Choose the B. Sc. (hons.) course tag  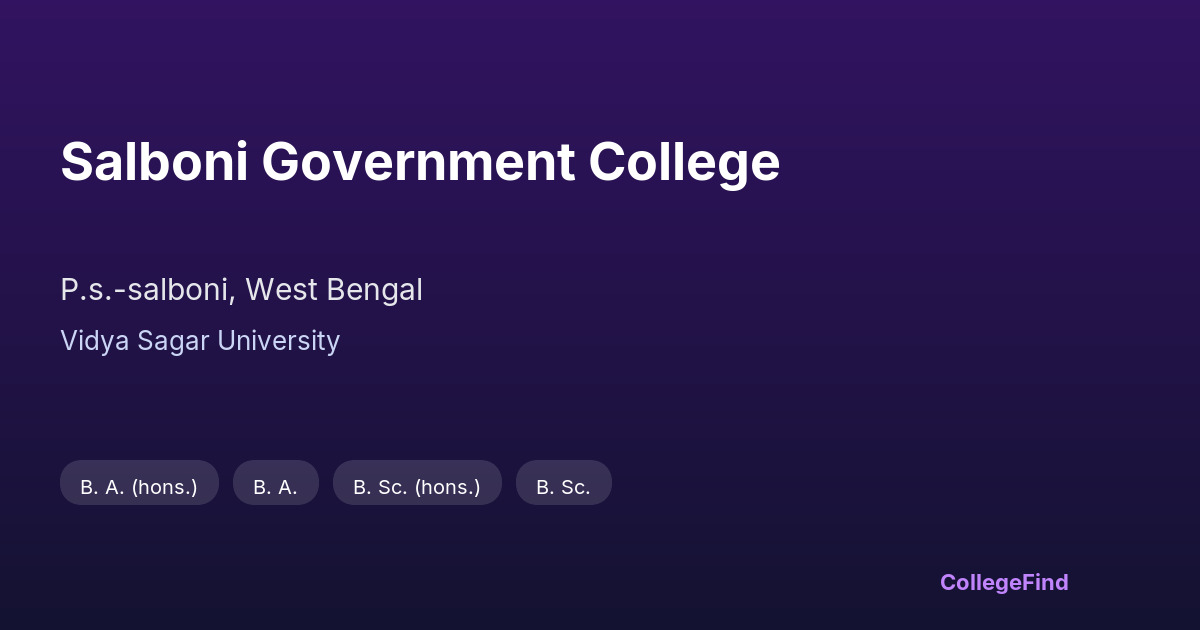(417, 487)
